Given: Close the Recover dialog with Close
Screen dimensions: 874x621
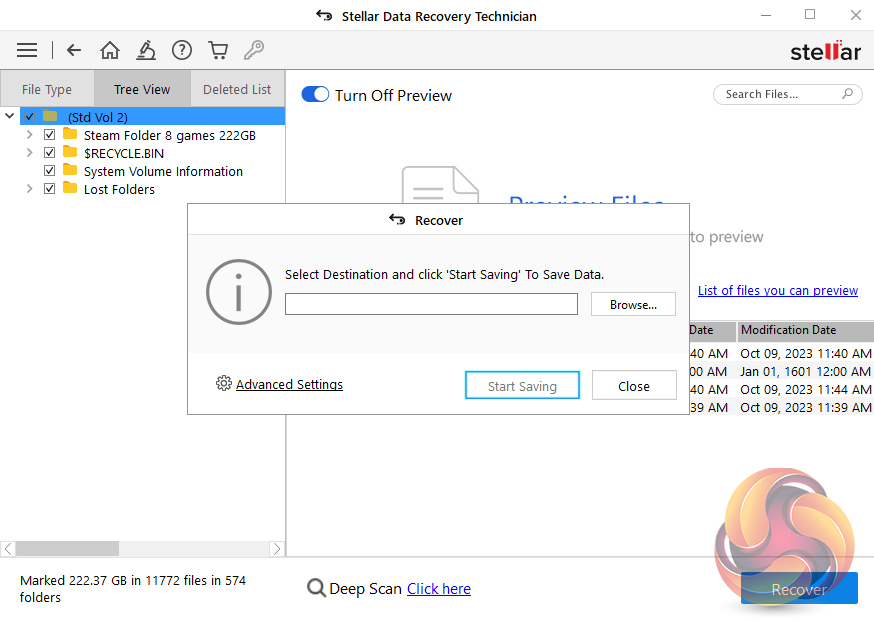Looking at the screenshot, I should click(x=634, y=386).
